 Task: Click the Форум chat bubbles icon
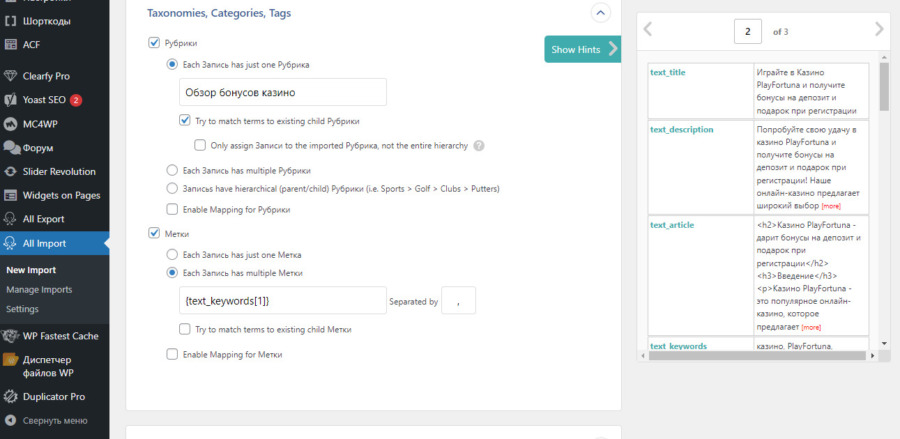11,147
